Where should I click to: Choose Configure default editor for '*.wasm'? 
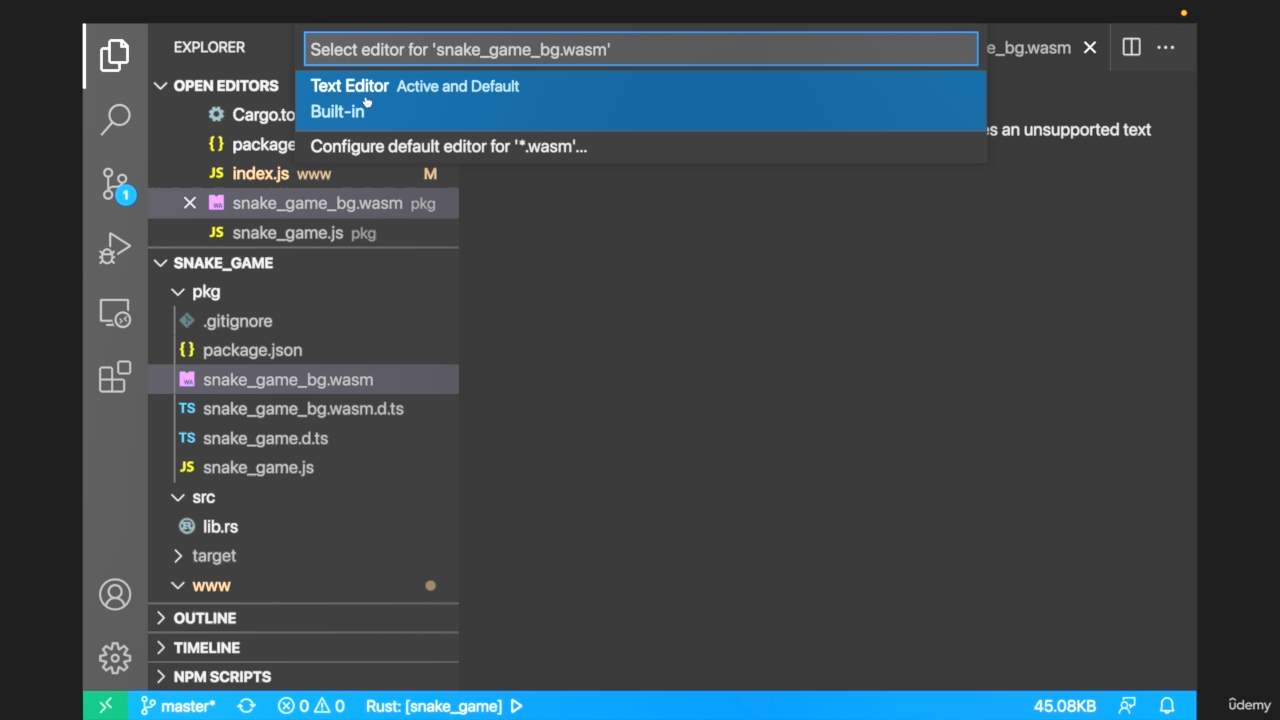pyautogui.click(x=448, y=147)
